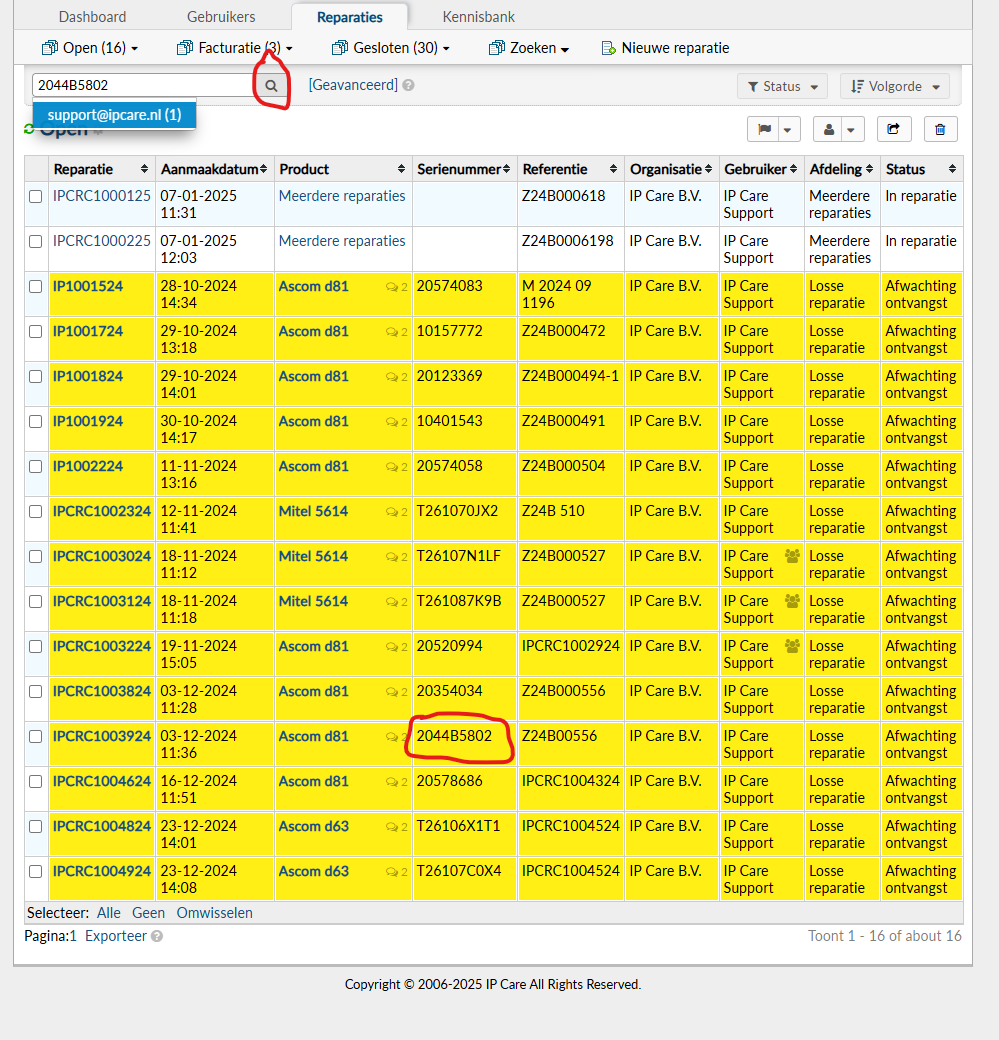The width and height of the screenshot is (999, 1040).
Task: Click the person assign icon
Action: pyautogui.click(x=829, y=129)
